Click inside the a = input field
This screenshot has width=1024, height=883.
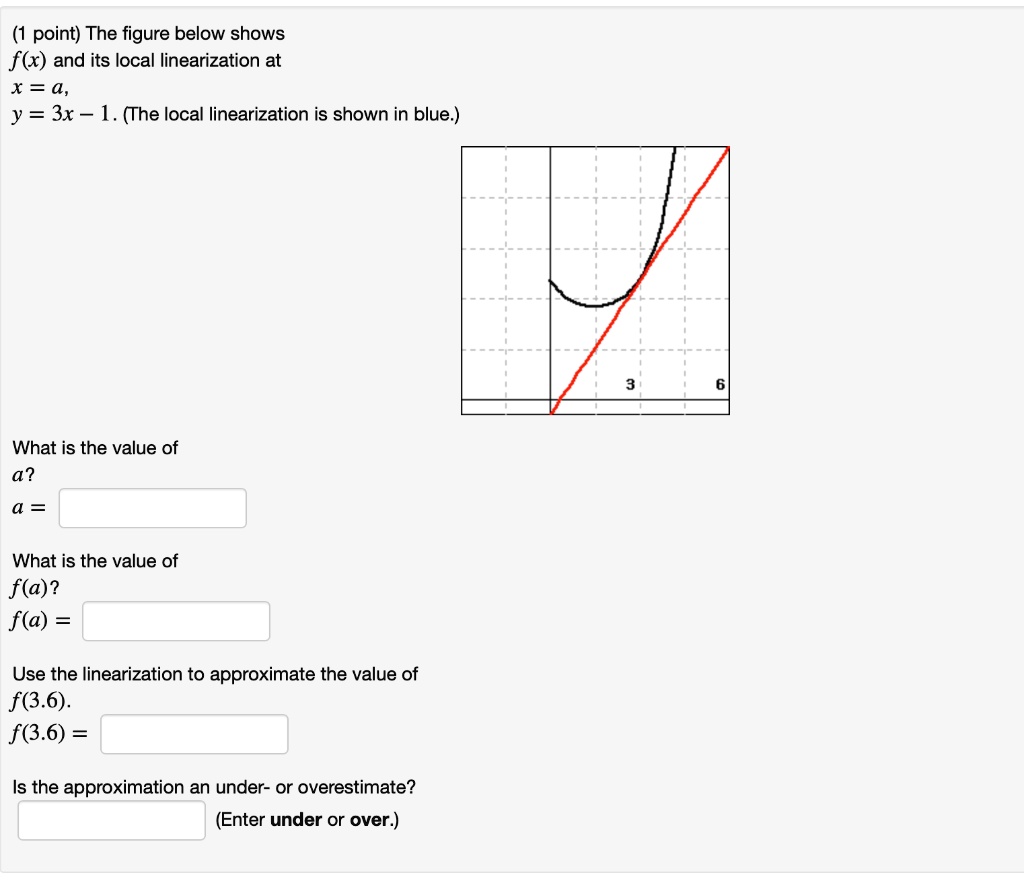point(152,508)
